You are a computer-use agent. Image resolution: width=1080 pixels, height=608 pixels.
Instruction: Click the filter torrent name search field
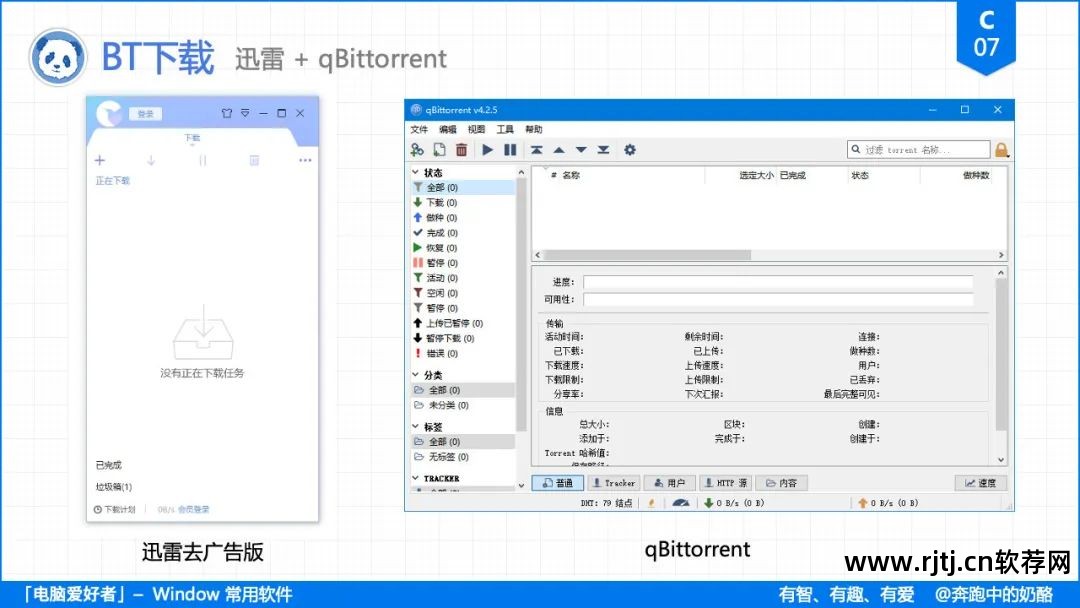coord(919,149)
